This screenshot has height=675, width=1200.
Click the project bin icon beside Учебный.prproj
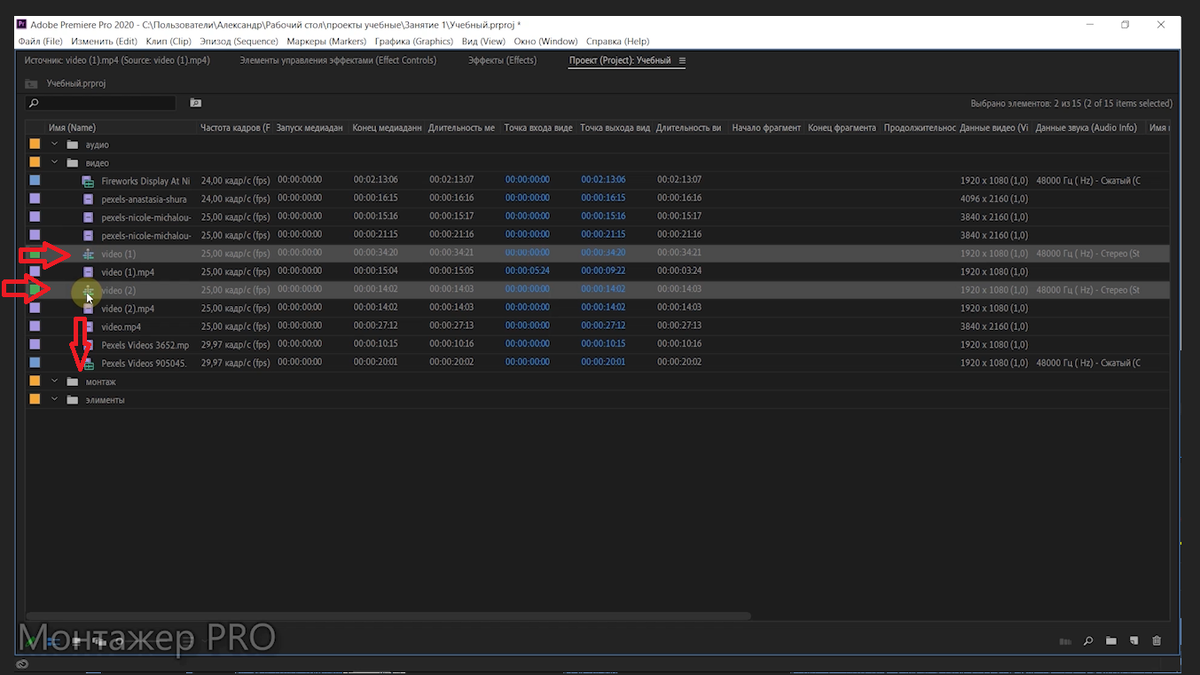point(32,84)
